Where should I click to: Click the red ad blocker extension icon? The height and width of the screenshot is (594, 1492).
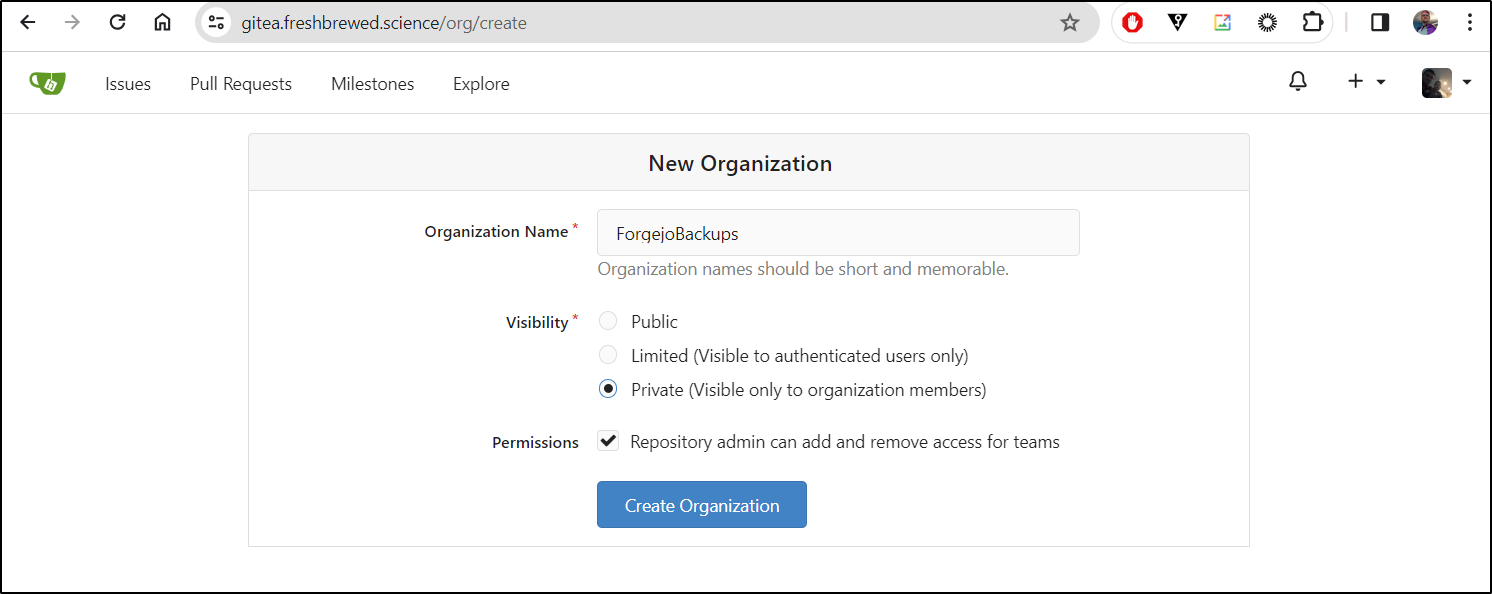1133,22
